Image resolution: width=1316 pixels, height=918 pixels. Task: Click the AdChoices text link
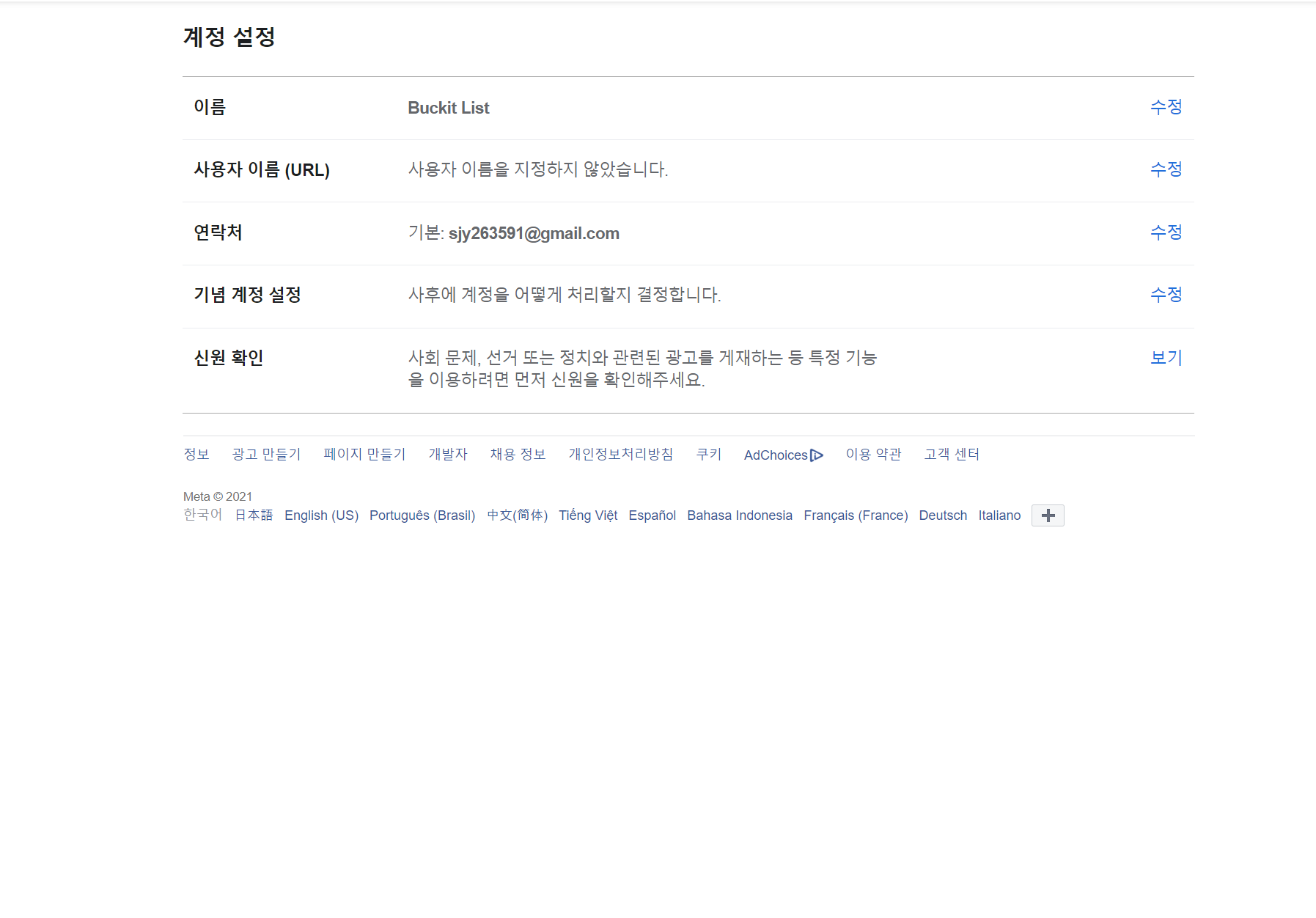[776, 455]
